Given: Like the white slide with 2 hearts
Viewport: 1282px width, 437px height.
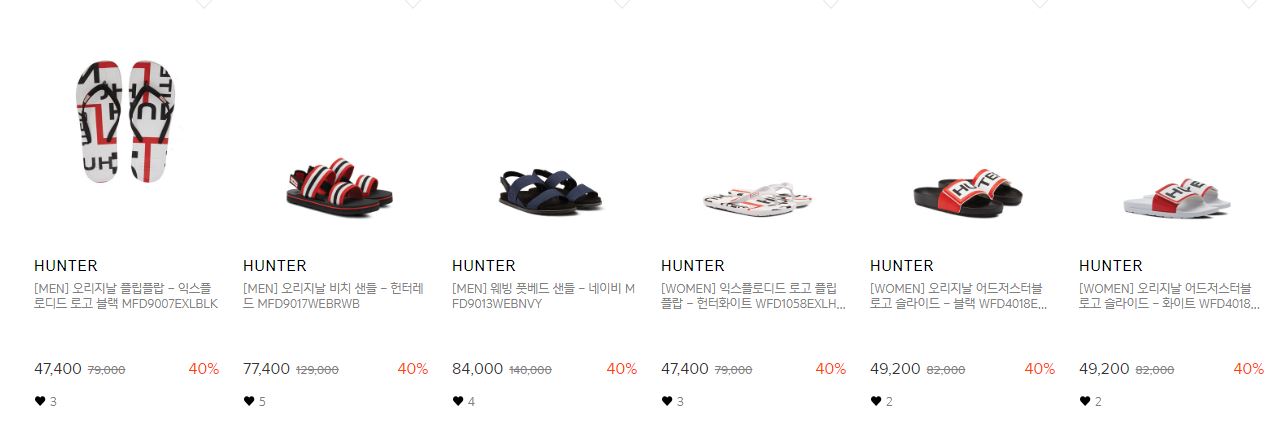Looking at the screenshot, I should 1085,401.
